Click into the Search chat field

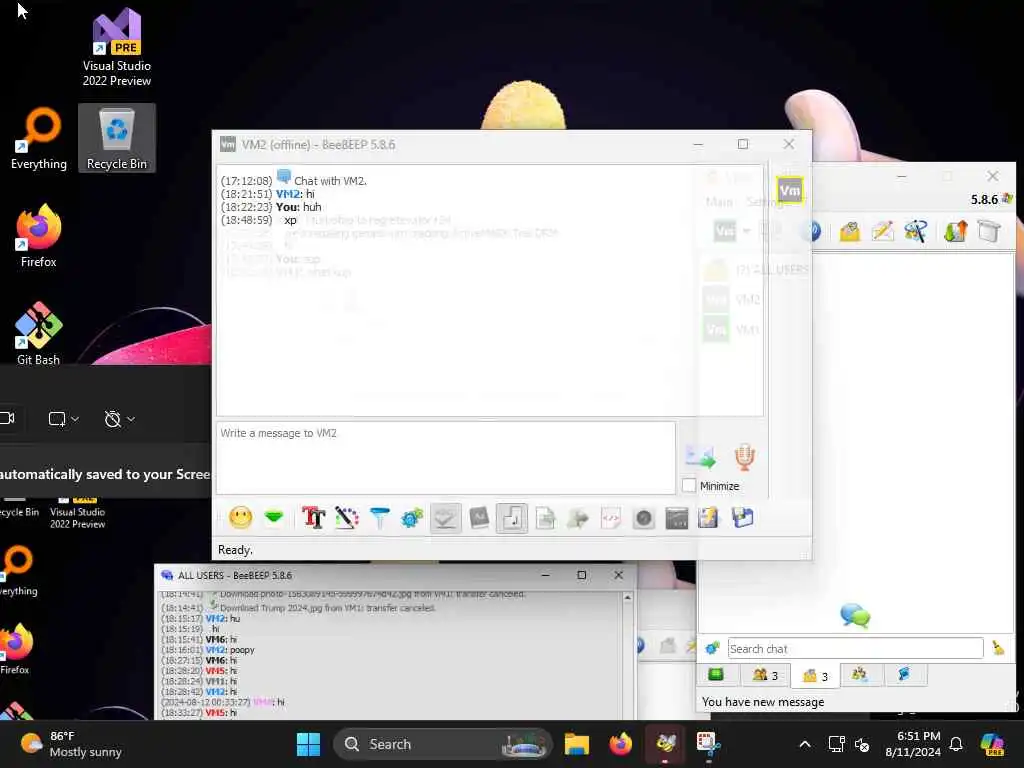coord(855,648)
